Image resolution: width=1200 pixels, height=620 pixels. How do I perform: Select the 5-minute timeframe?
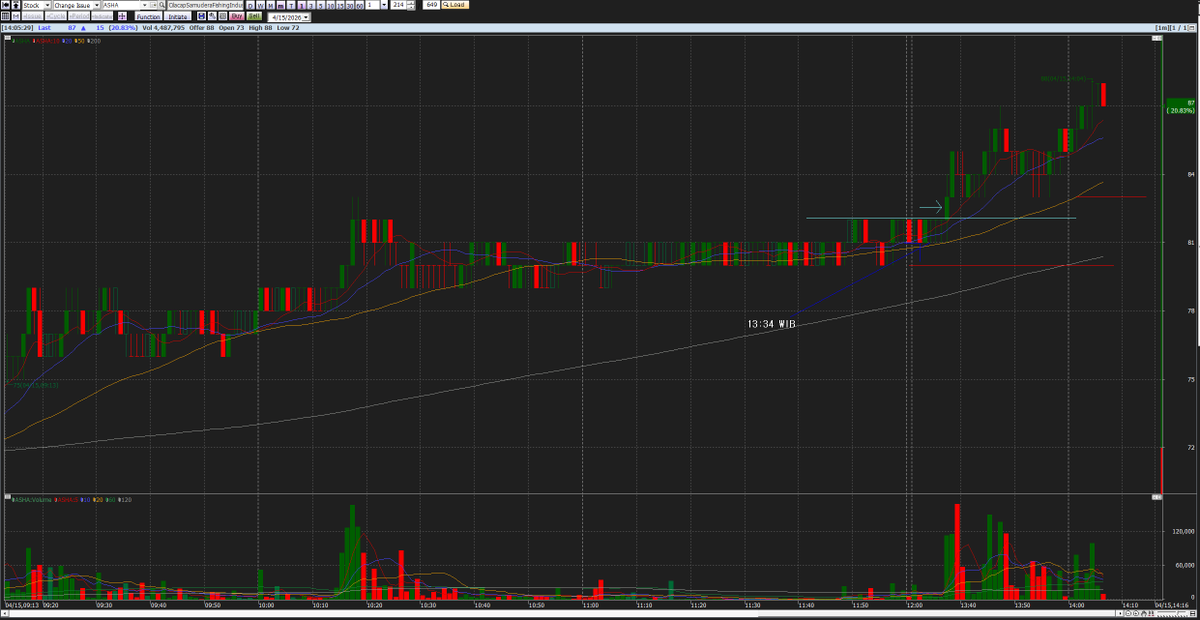coord(320,6)
